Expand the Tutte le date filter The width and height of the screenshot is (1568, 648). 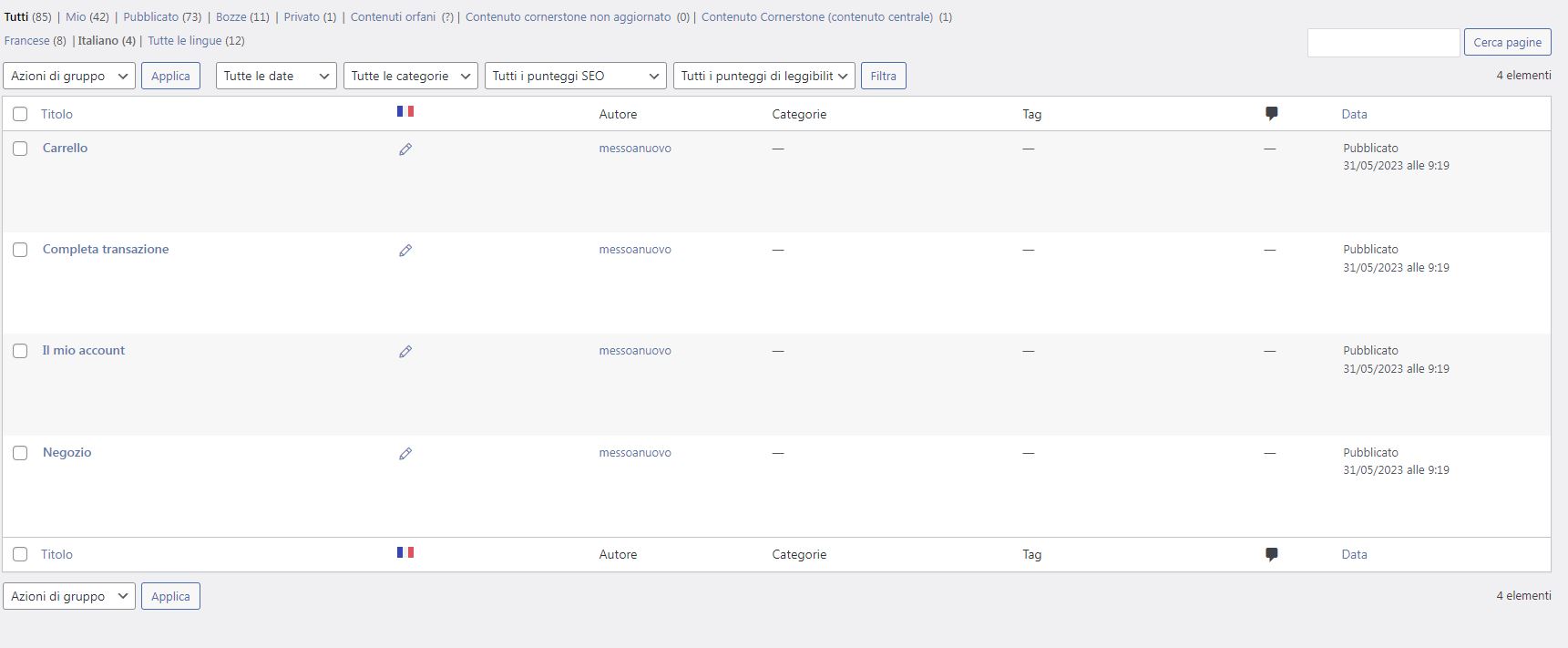(276, 76)
